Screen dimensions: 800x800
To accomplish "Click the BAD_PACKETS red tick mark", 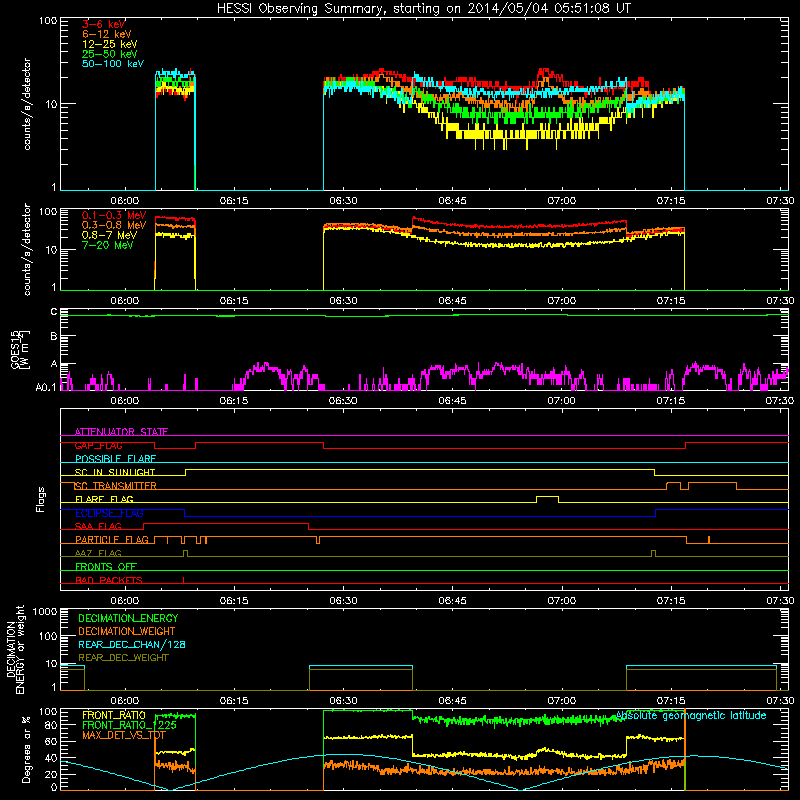I will tap(183, 580).
